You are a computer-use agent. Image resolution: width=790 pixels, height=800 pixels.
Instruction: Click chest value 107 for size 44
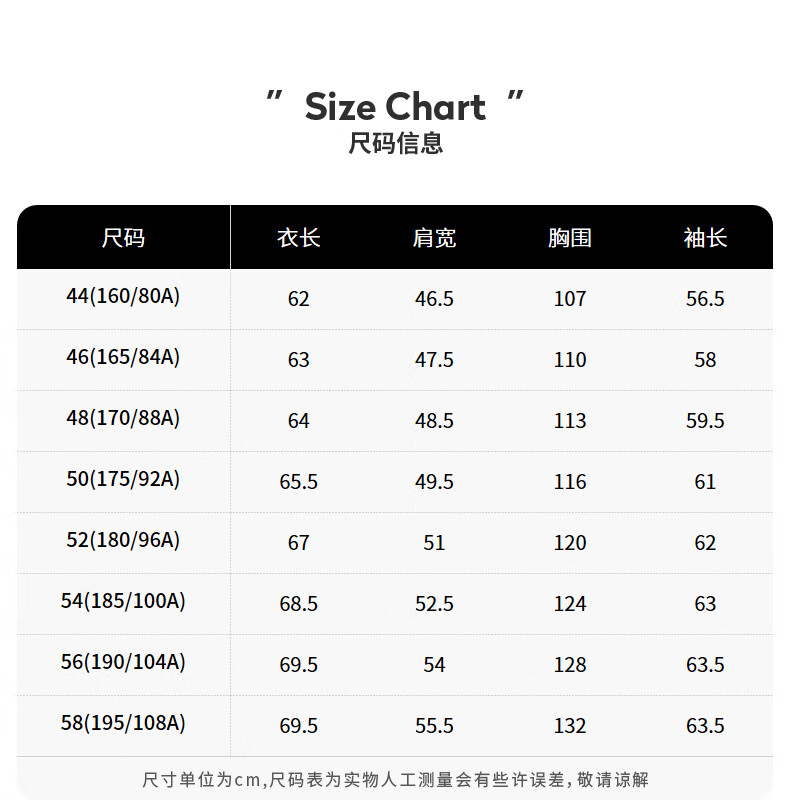point(570,299)
